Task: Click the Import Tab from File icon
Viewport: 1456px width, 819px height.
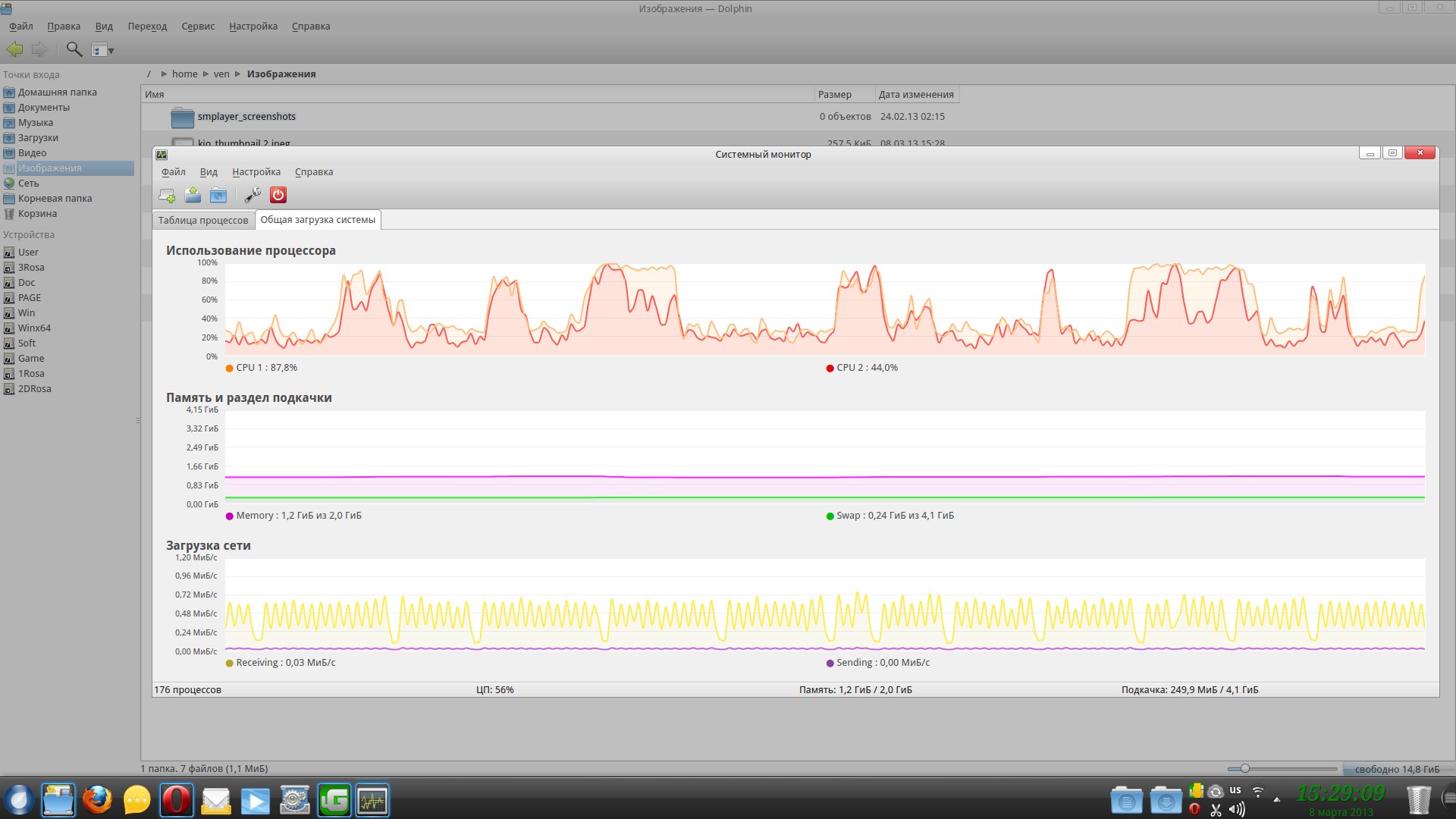Action: (x=193, y=196)
